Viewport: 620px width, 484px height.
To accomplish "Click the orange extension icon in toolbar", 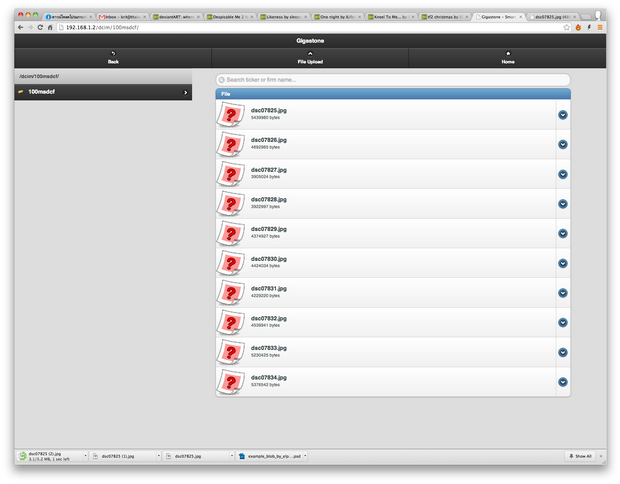I will click(578, 27).
